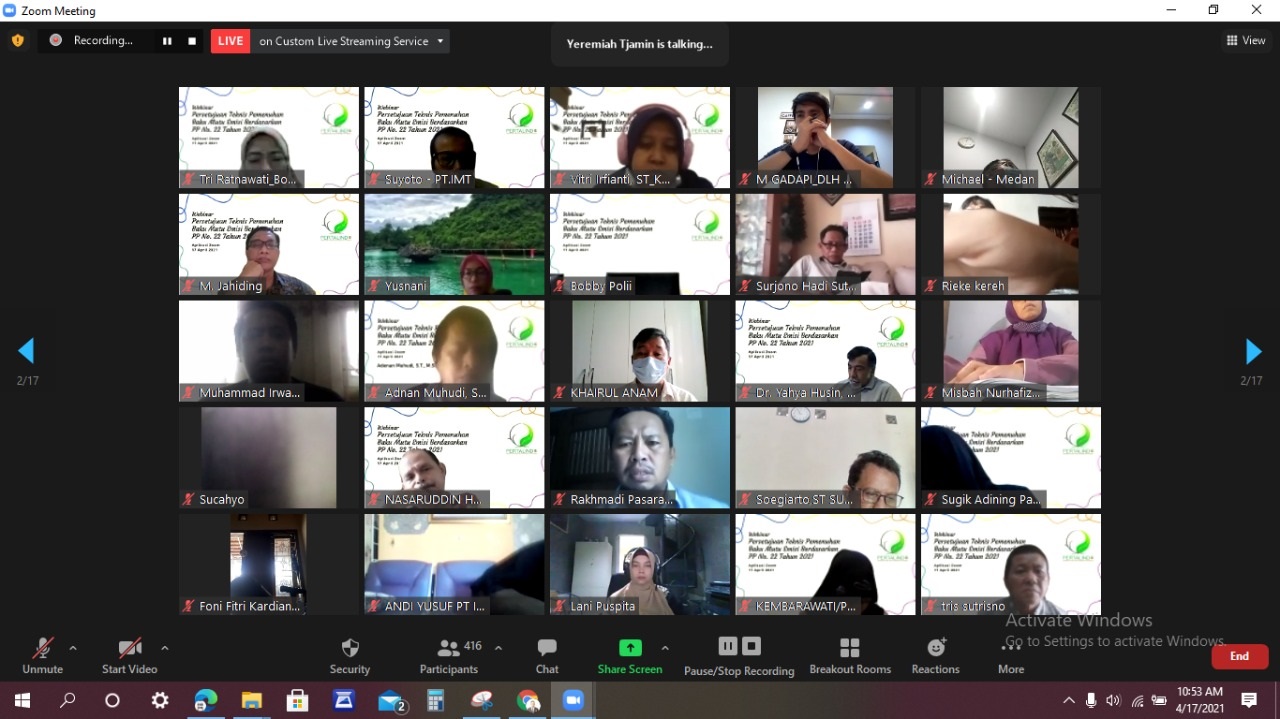Go to next gallery page with right arrow
This screenshot has width=1280, height=719.
click(1252, 351)
